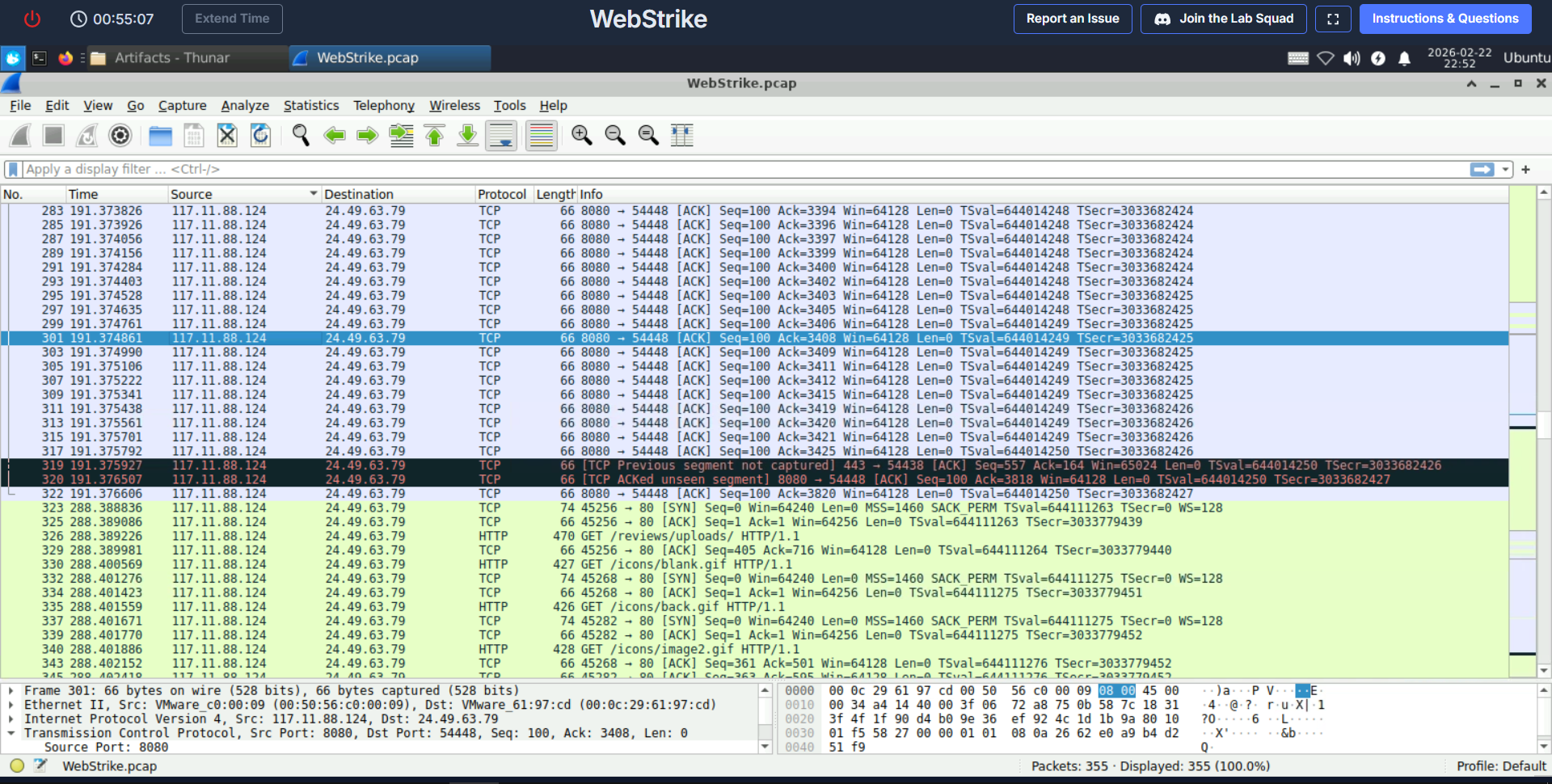Close this capture file icon

pyautogui.click(x=227, y=136)
